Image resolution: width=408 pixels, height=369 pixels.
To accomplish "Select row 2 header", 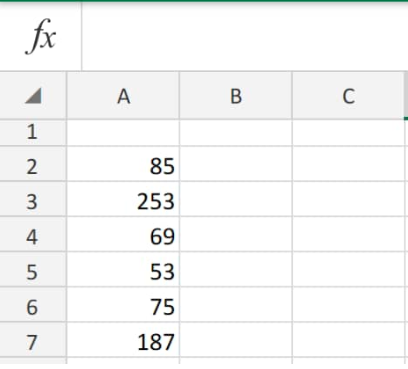I will point(33,164).
